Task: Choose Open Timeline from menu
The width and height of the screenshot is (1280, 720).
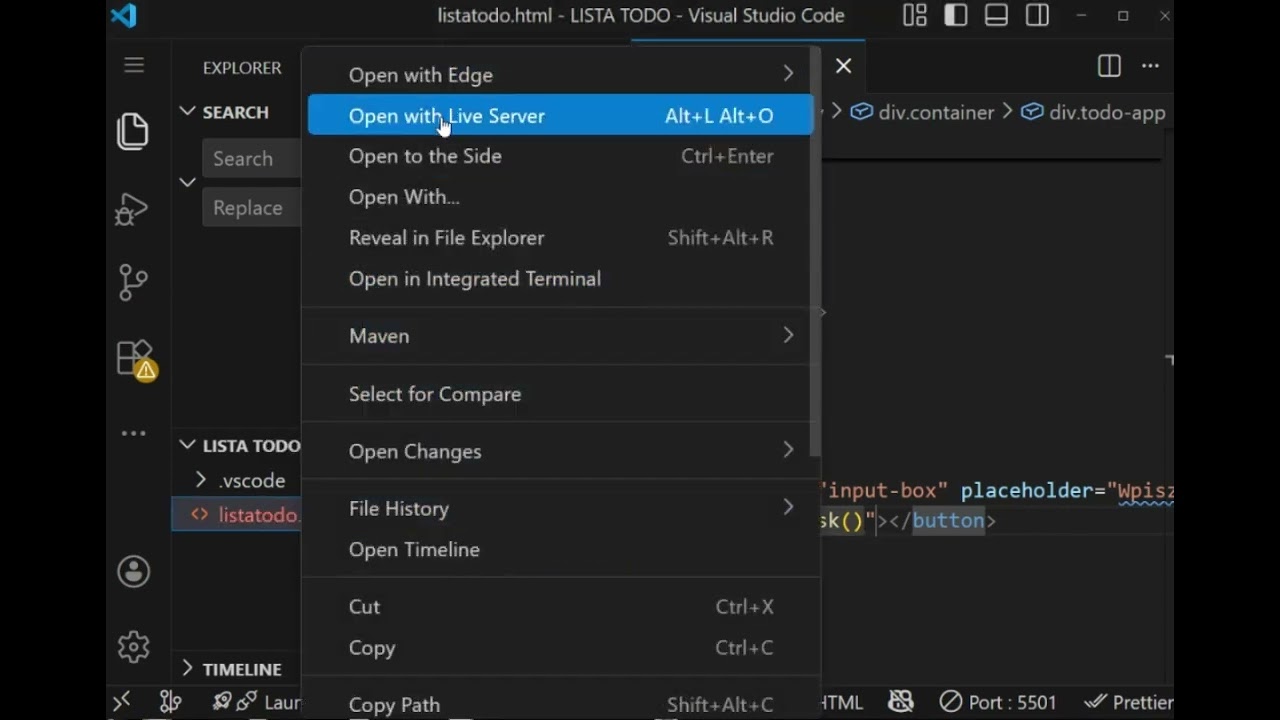Action: (x=561, y=550)
